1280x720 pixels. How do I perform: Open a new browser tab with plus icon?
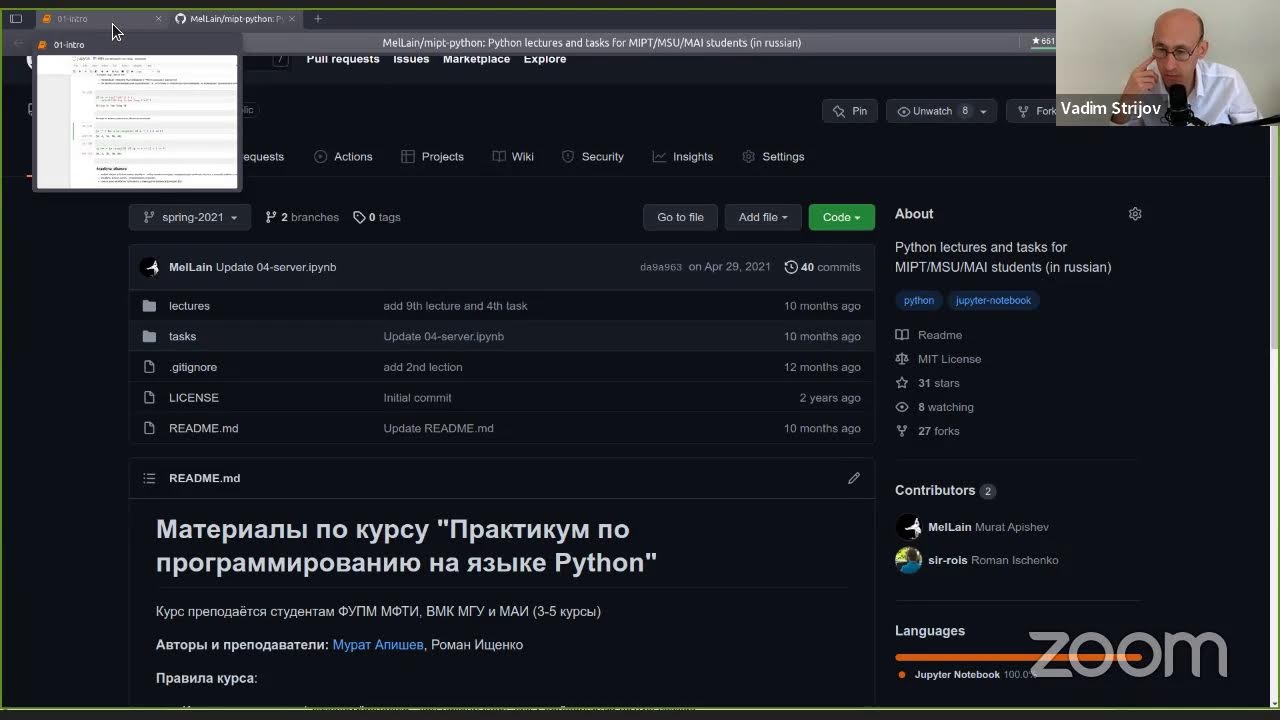point(318,19)
